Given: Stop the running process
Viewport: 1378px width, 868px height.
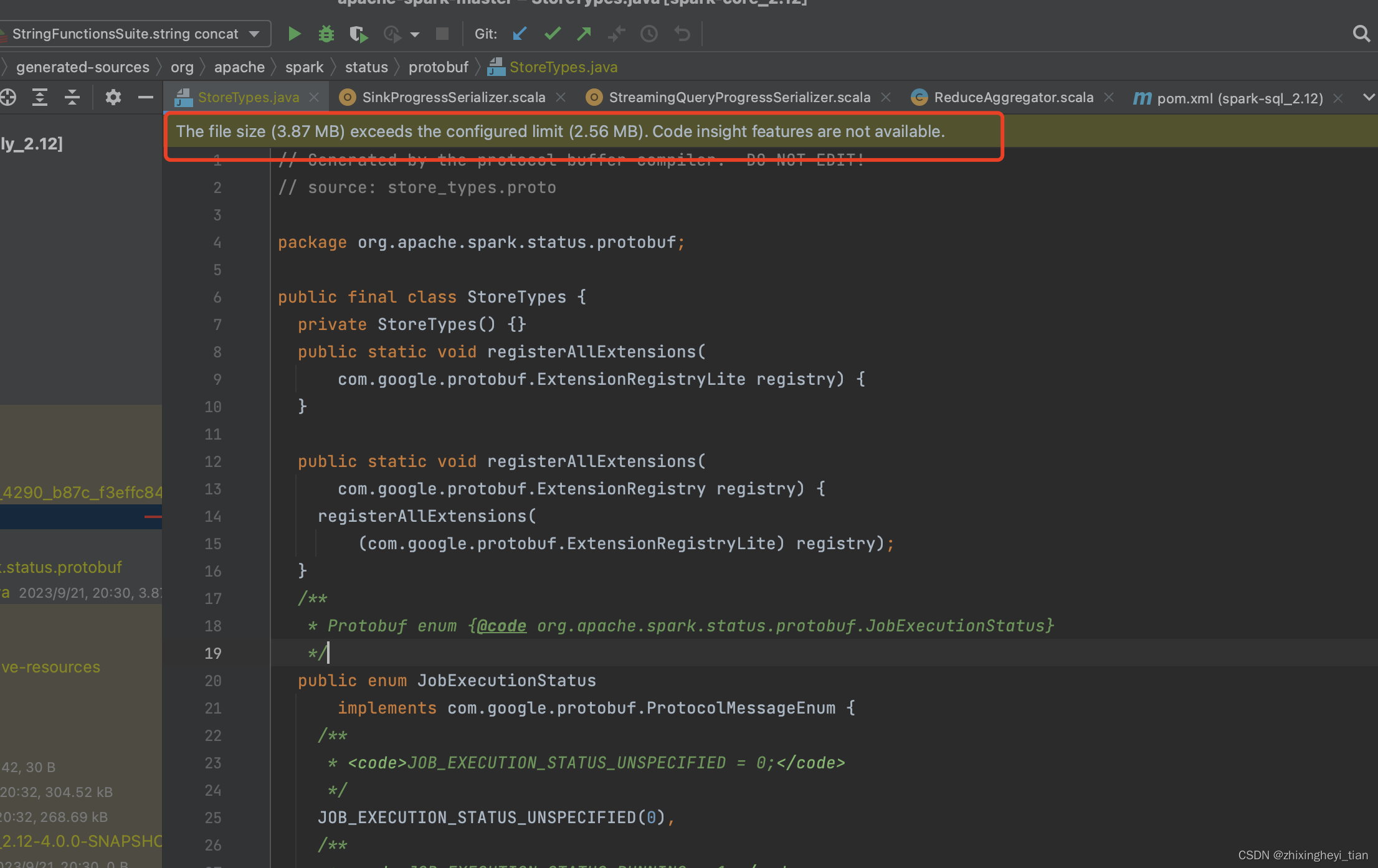Looking at the screenshot, I should (x=442, y=34).
